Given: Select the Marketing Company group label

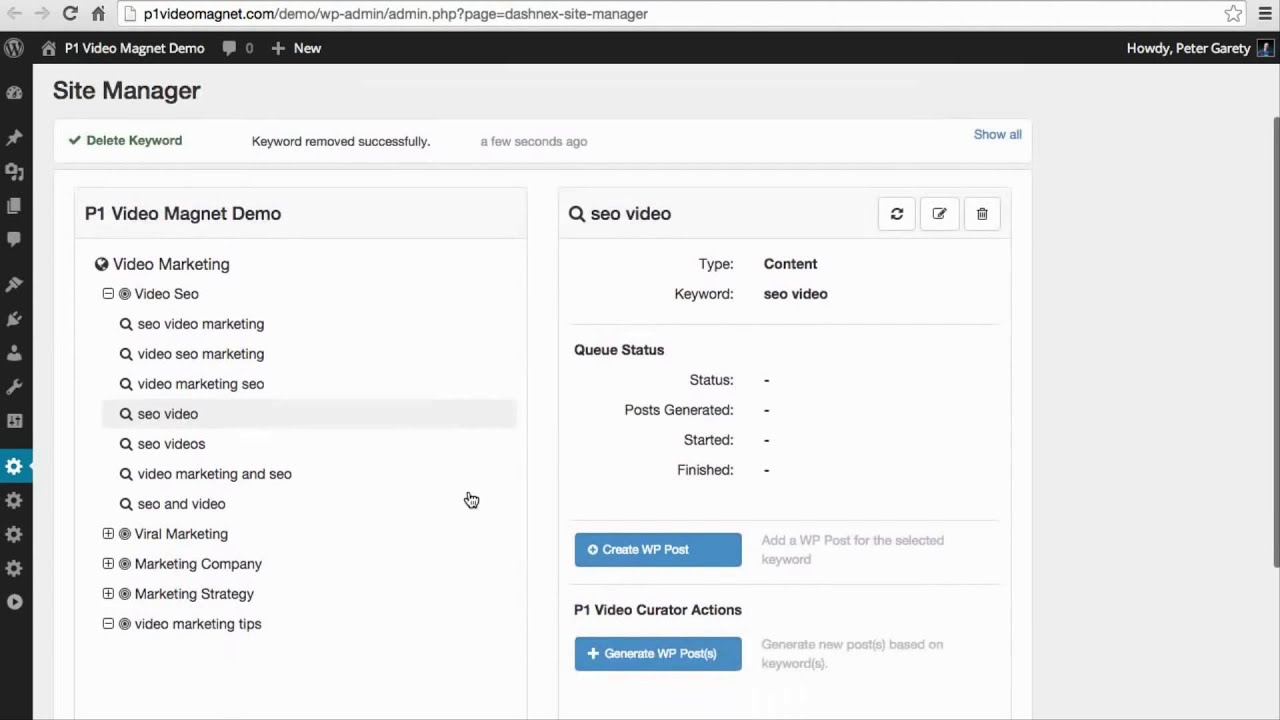Looking at the screenshot, I should [x=198, y=564].
